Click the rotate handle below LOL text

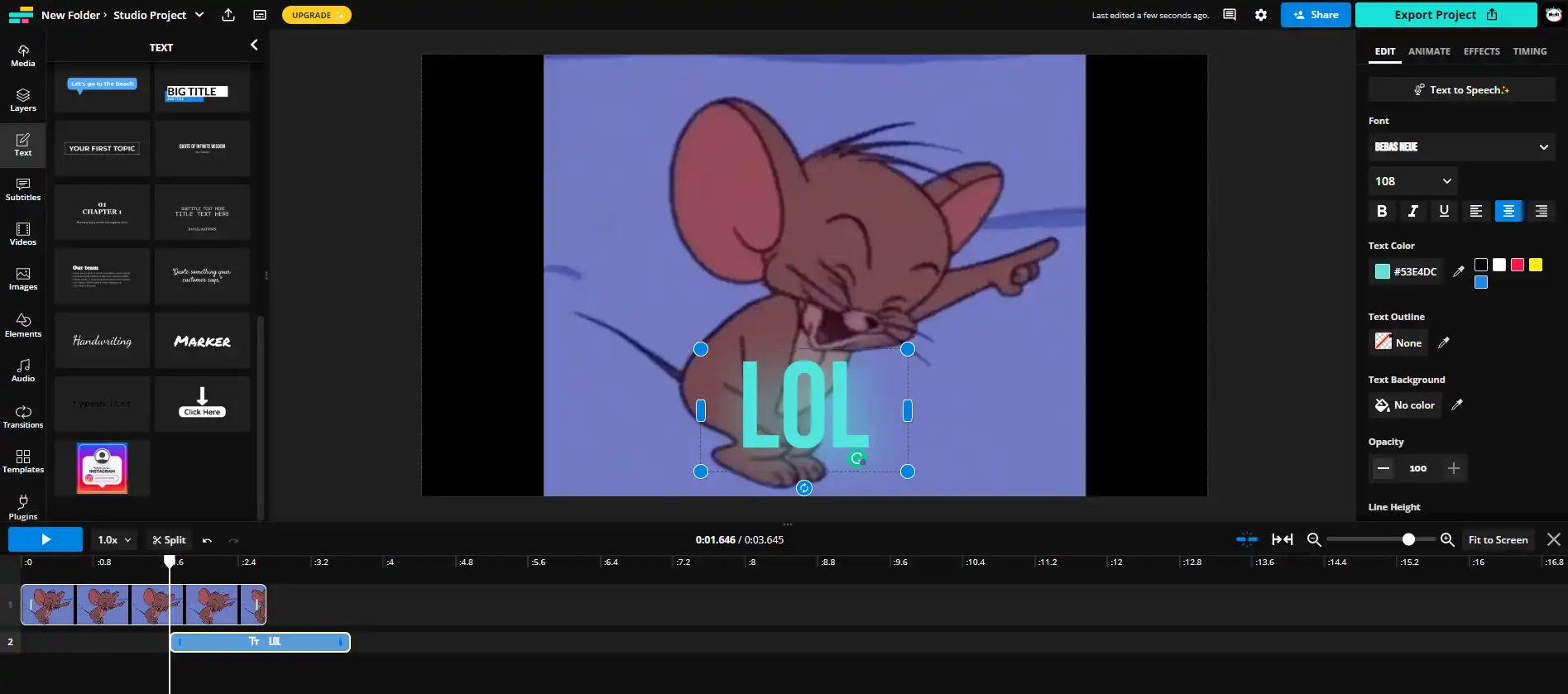(804, 488)
